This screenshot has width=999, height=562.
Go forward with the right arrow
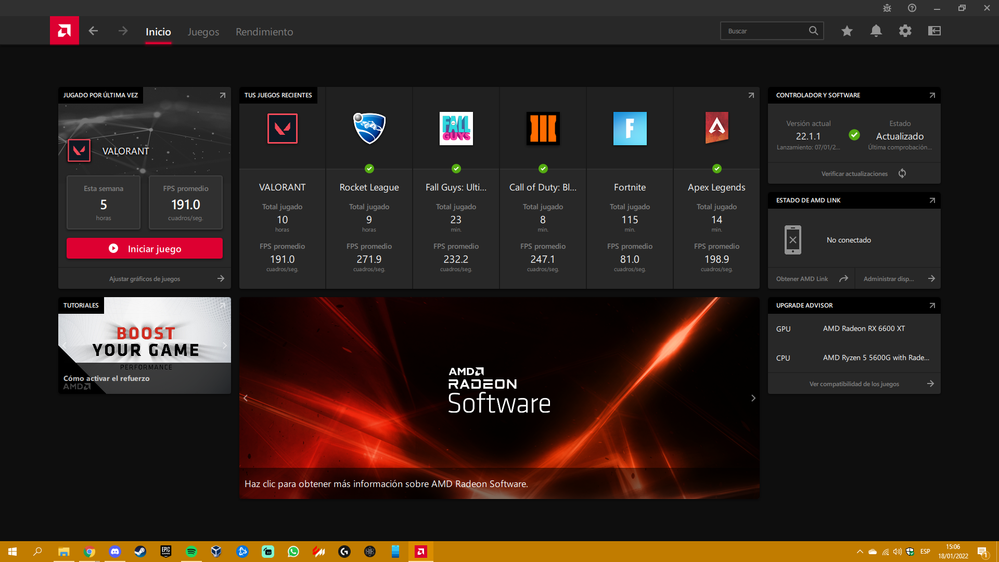(123, 31)
